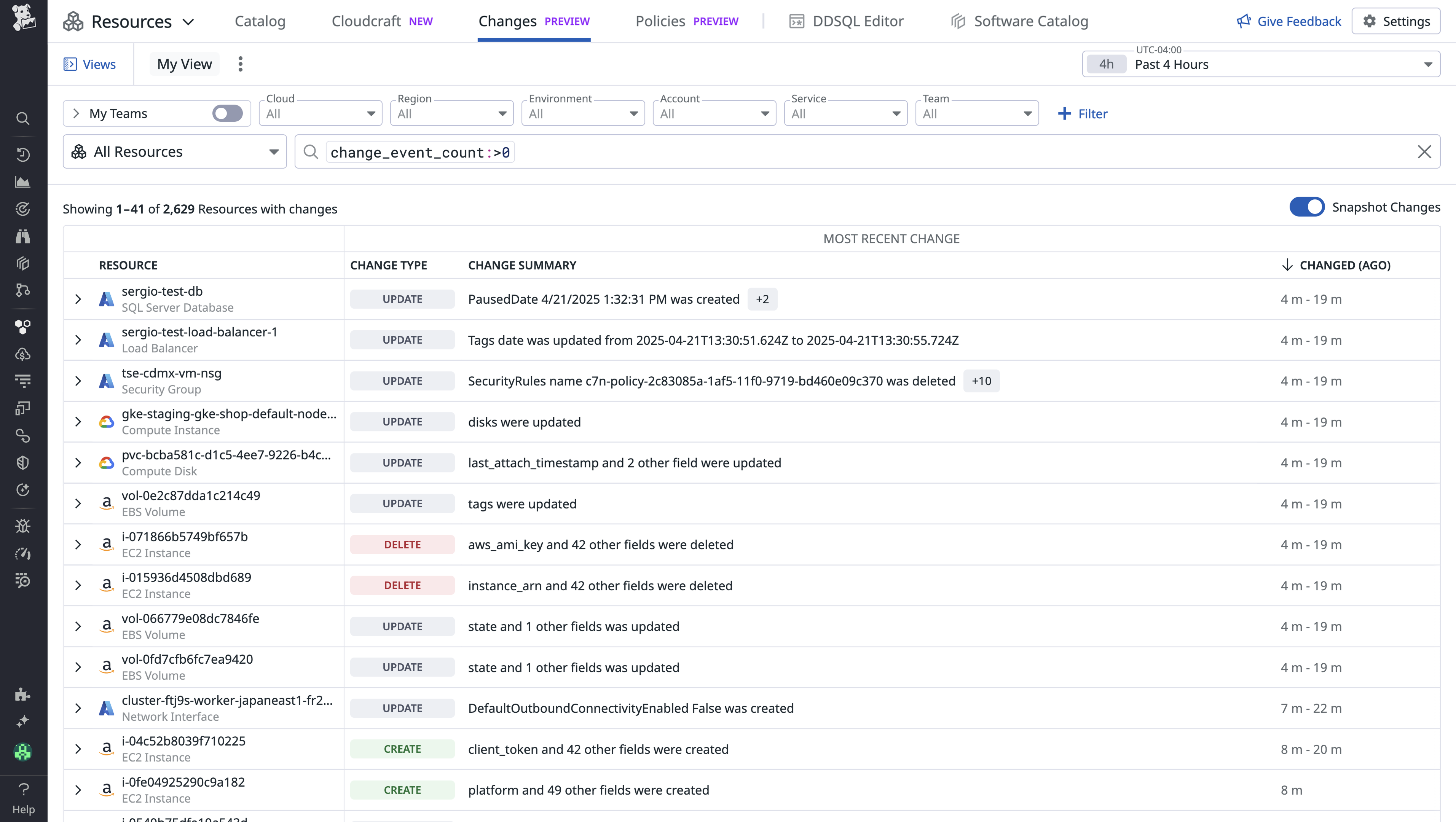Open the Past 4 Hours time selector
Viewport: 1456px width, 822px height.
point(1260,64)
